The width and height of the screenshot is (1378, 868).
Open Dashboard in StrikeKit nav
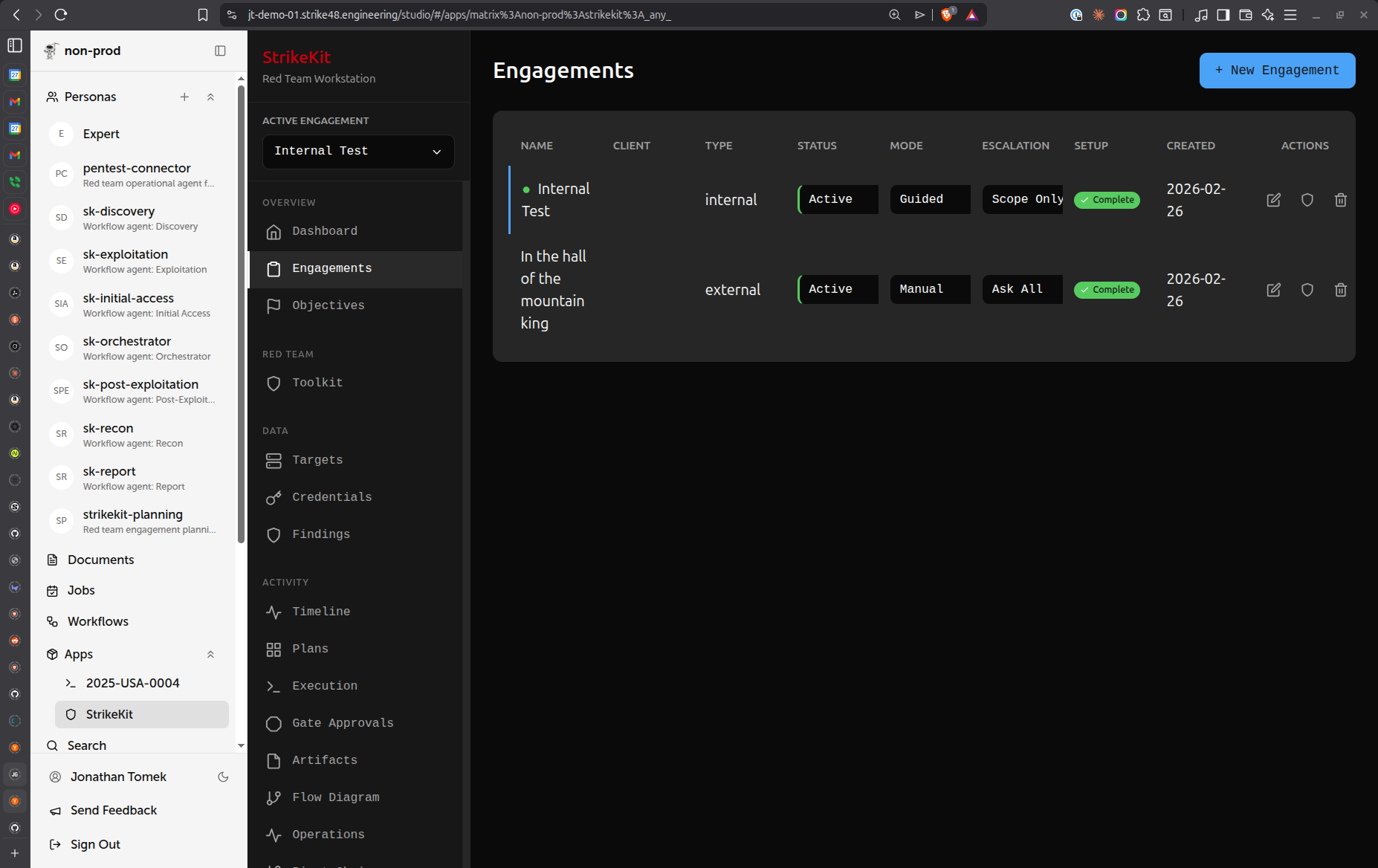[355, 231]
